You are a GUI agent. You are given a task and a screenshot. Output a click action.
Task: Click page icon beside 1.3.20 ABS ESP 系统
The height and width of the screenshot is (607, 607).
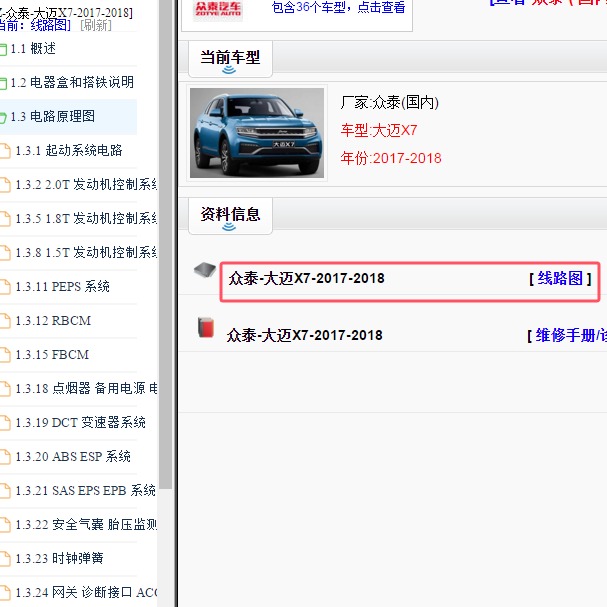5,457
